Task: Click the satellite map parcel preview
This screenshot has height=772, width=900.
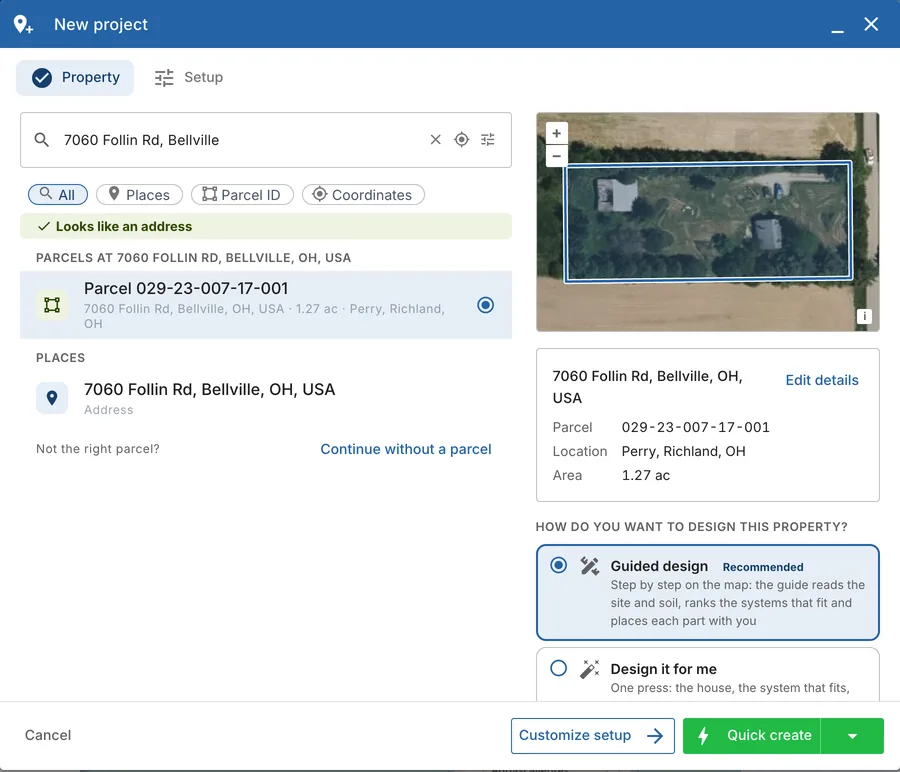Action: pos(707,222)
